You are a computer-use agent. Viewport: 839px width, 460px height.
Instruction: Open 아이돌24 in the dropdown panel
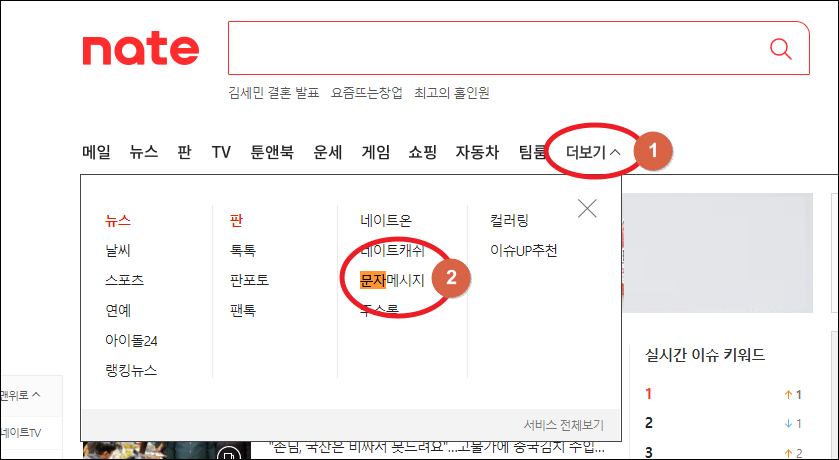131,340
